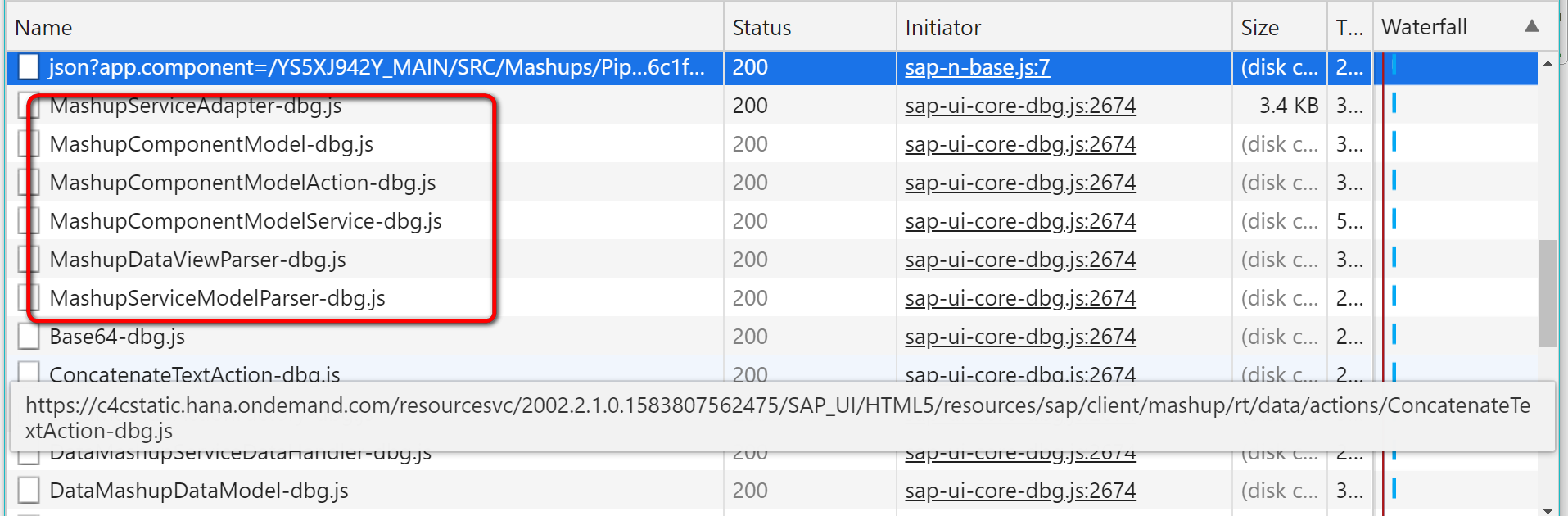Open the sap-n-base.js:7 initiator link
Image resolution: width=1568 pixels, height=516 pixels.
tap(977, 67)
